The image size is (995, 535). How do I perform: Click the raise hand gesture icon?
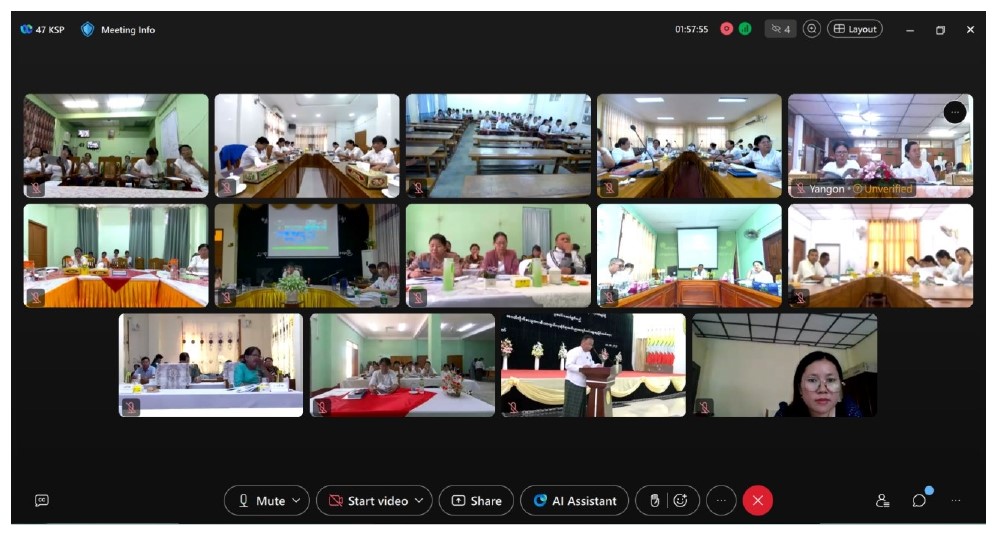[655, 501]
